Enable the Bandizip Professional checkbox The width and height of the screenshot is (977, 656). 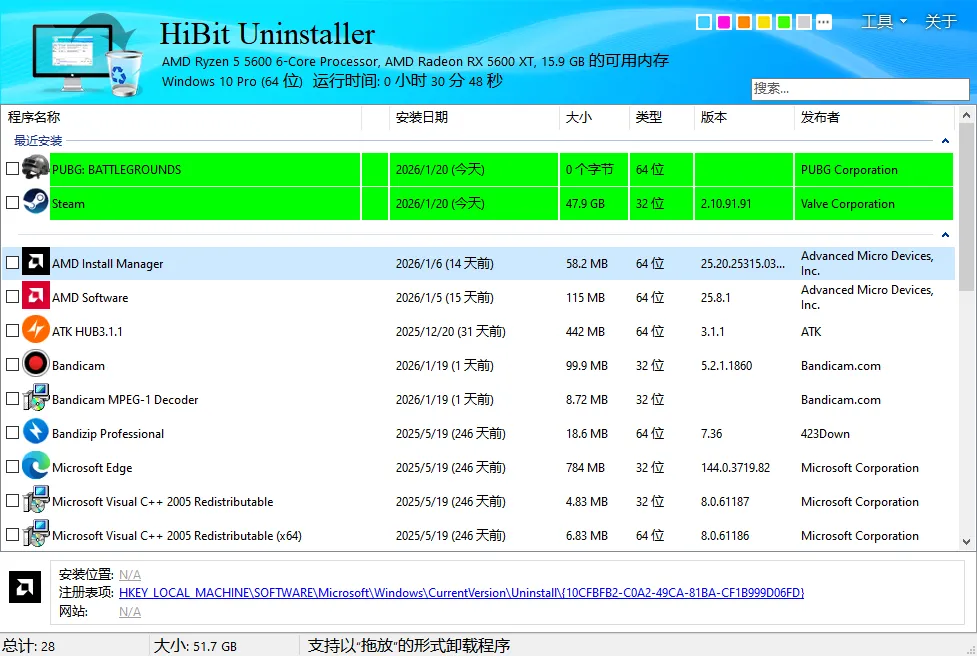click(x=12, y=433)
